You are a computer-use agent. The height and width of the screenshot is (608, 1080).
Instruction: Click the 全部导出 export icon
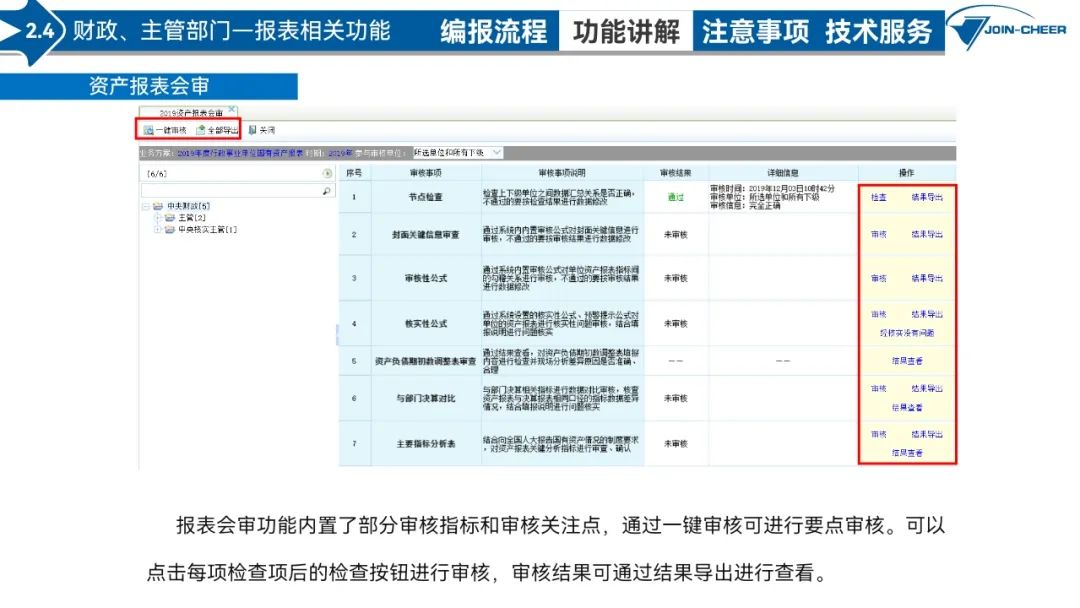tap(201, 130)
